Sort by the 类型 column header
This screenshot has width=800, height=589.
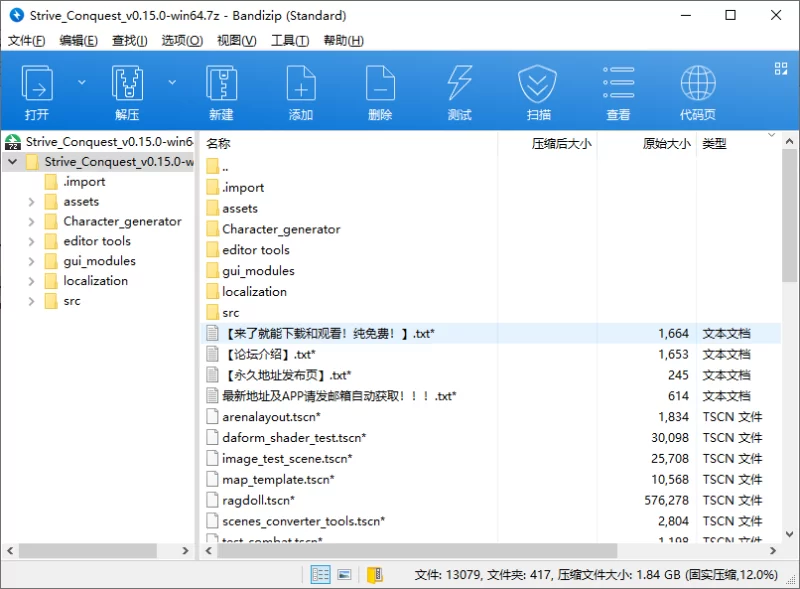click(x=714, y=144)
